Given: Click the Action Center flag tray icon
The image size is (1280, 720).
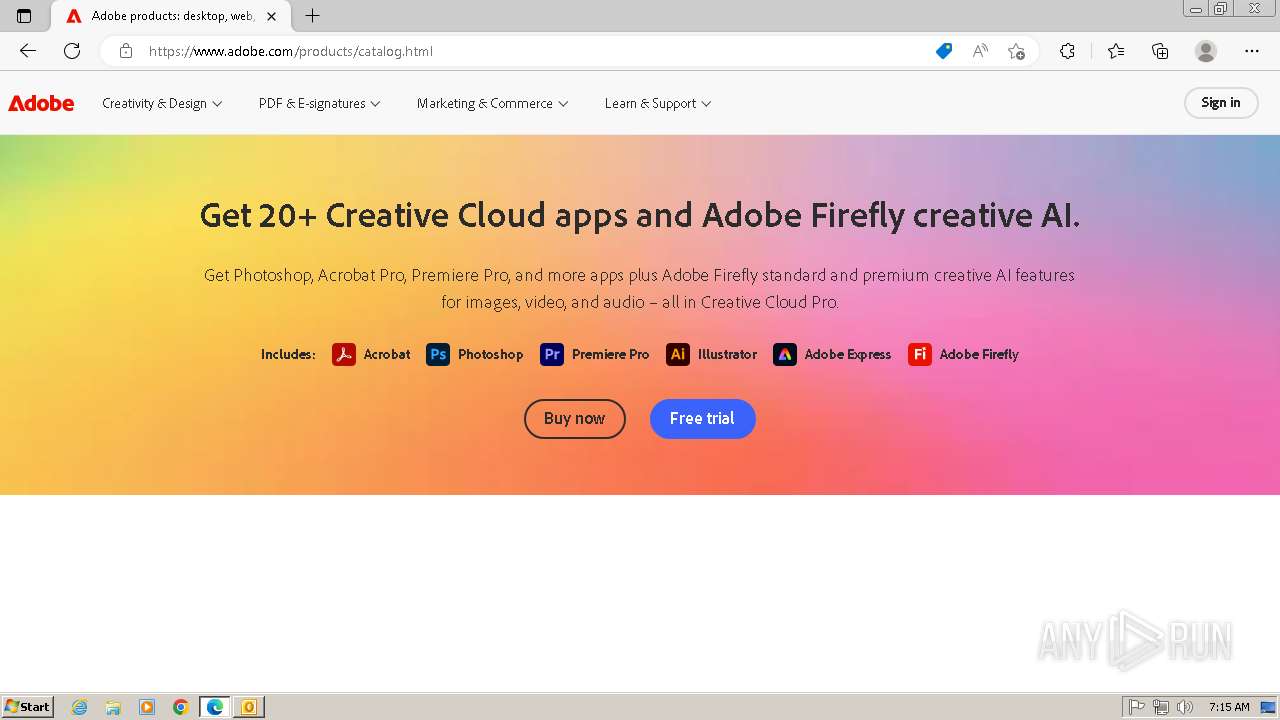Looking at the screenshot, I should coord(1137,707).
